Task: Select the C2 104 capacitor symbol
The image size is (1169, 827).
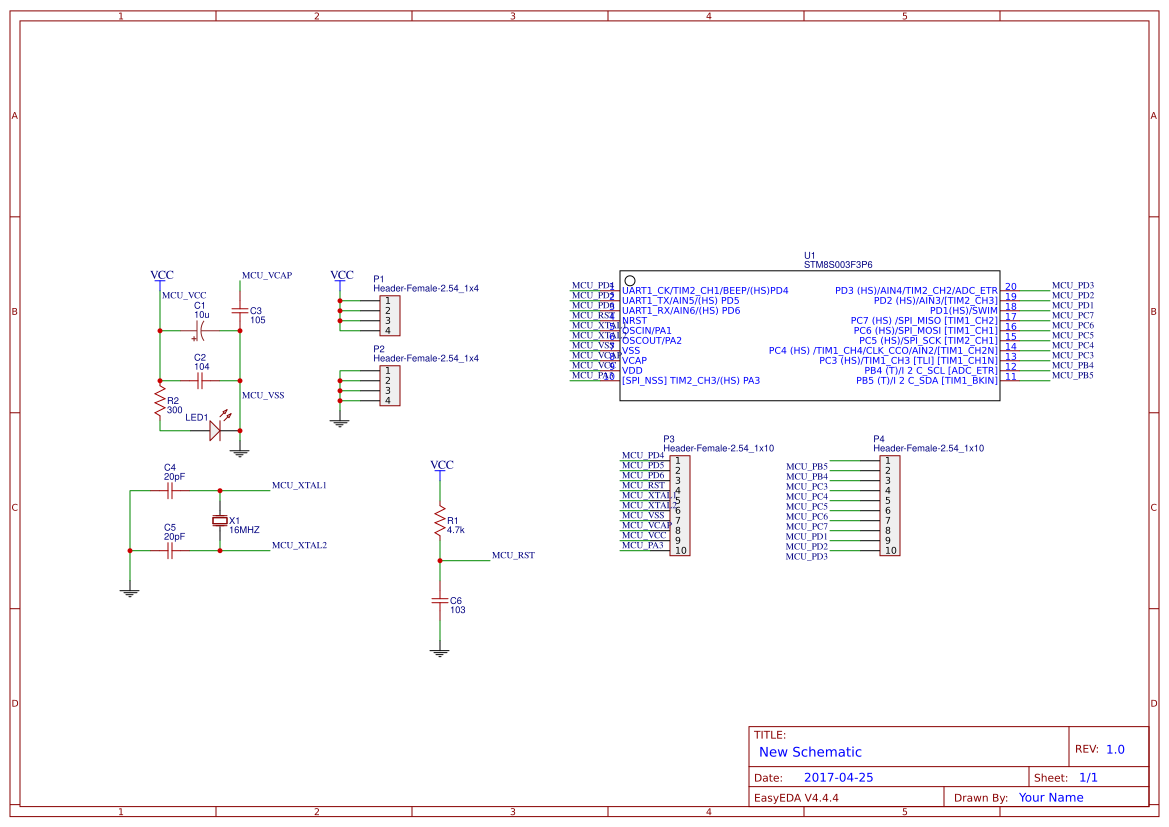Action: (x=199, y=381)
